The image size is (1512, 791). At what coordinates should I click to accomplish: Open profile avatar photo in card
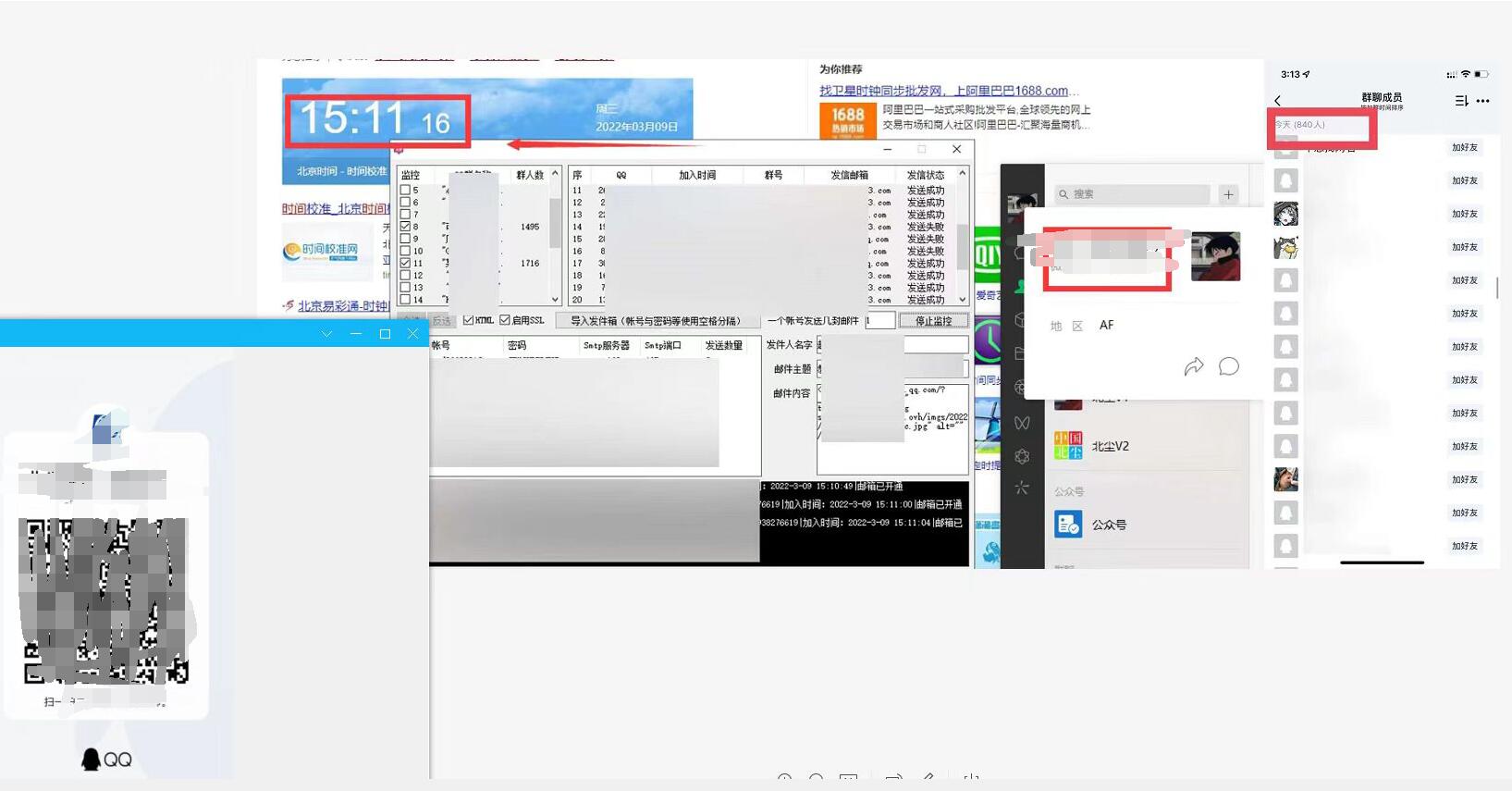(1215, 256)
